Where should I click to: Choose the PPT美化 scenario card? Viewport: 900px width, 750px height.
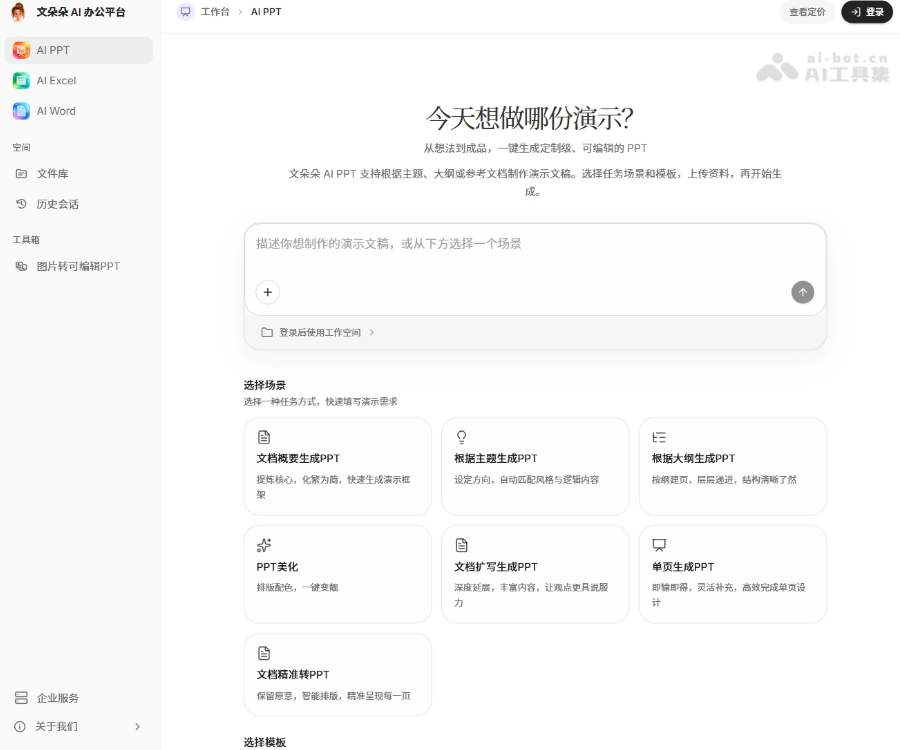(x=338, y=574)
